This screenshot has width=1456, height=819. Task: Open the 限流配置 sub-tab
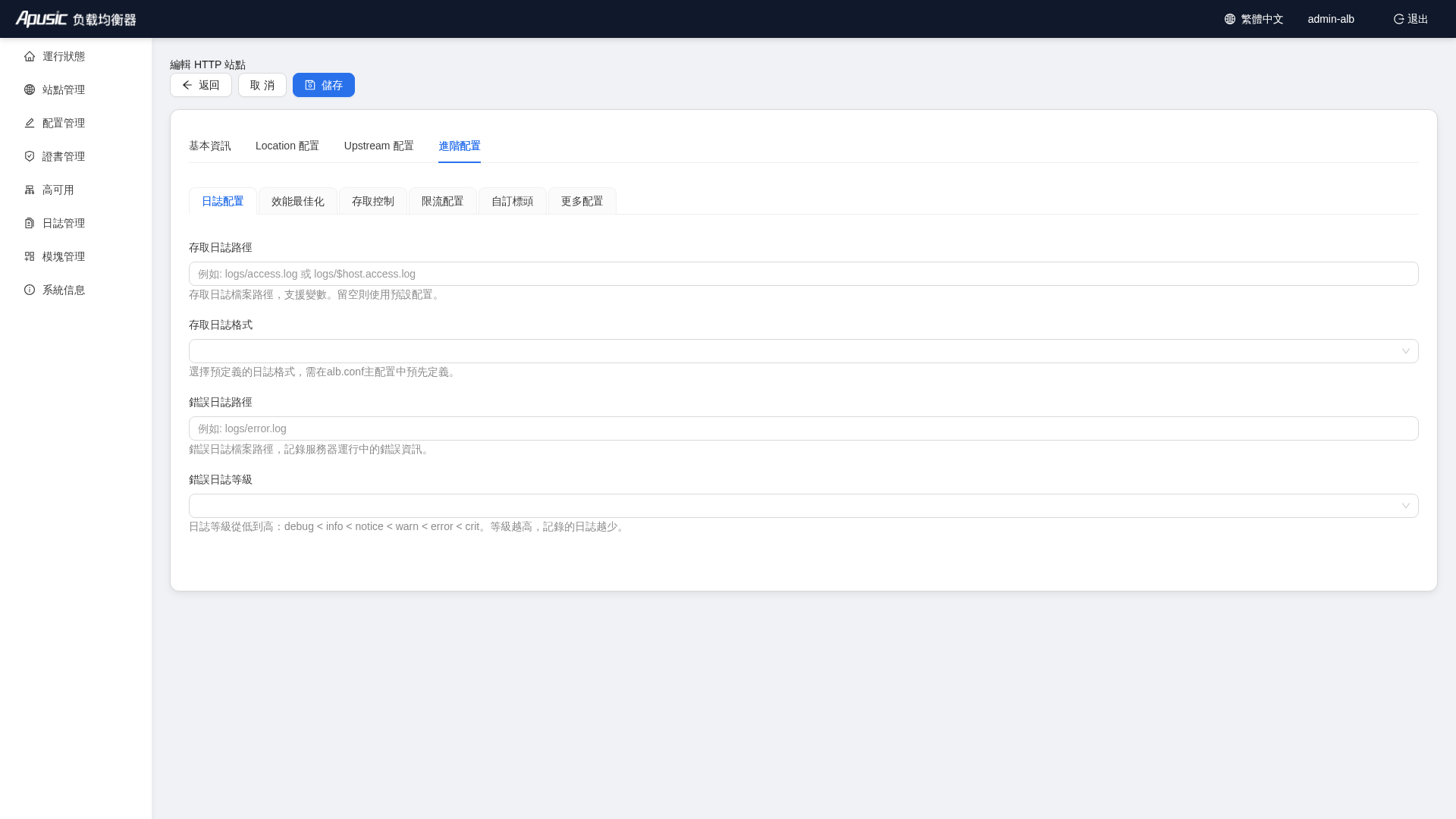[443, 201]
